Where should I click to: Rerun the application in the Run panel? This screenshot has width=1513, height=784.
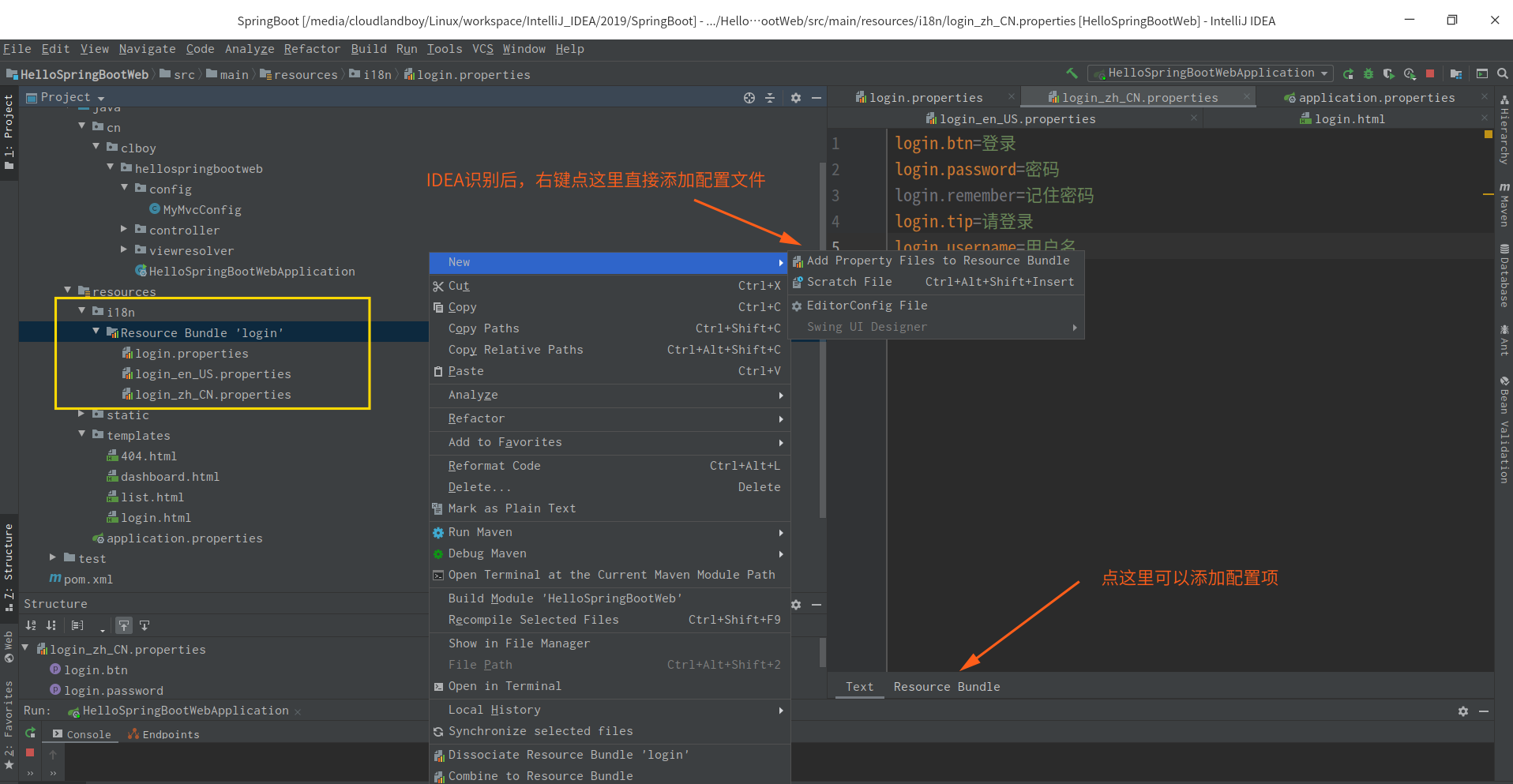pyautogui.click(x=30, y=733)
